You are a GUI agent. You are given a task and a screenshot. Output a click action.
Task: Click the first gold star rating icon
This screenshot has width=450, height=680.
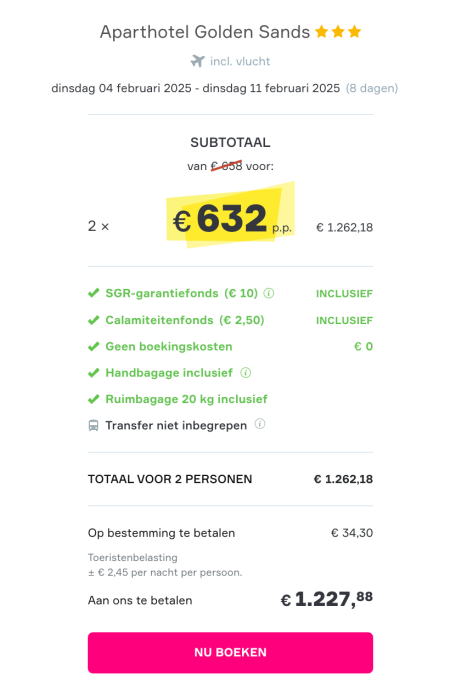(322, 32)
